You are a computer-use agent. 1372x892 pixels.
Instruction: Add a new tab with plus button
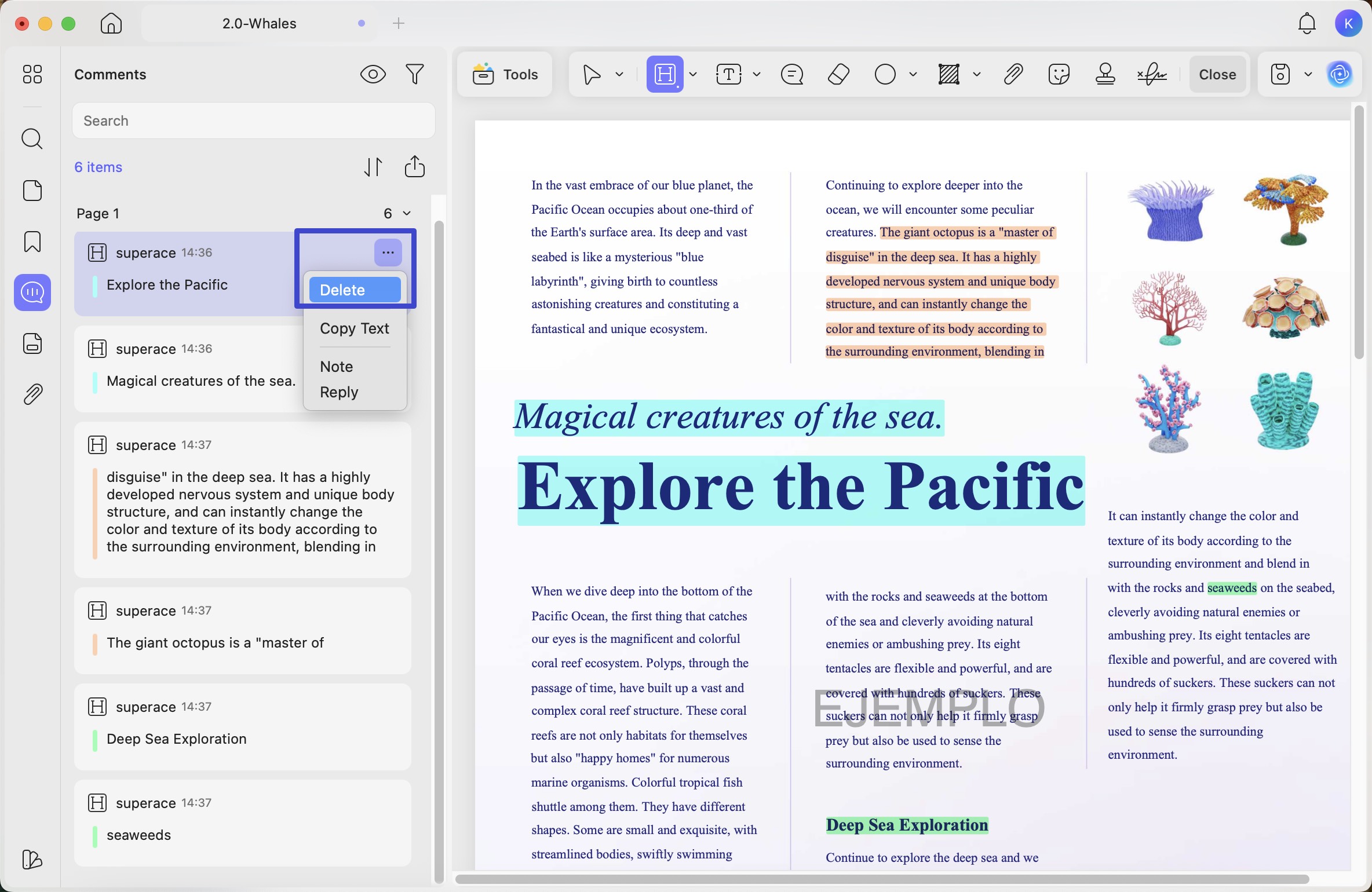(399, 24)
